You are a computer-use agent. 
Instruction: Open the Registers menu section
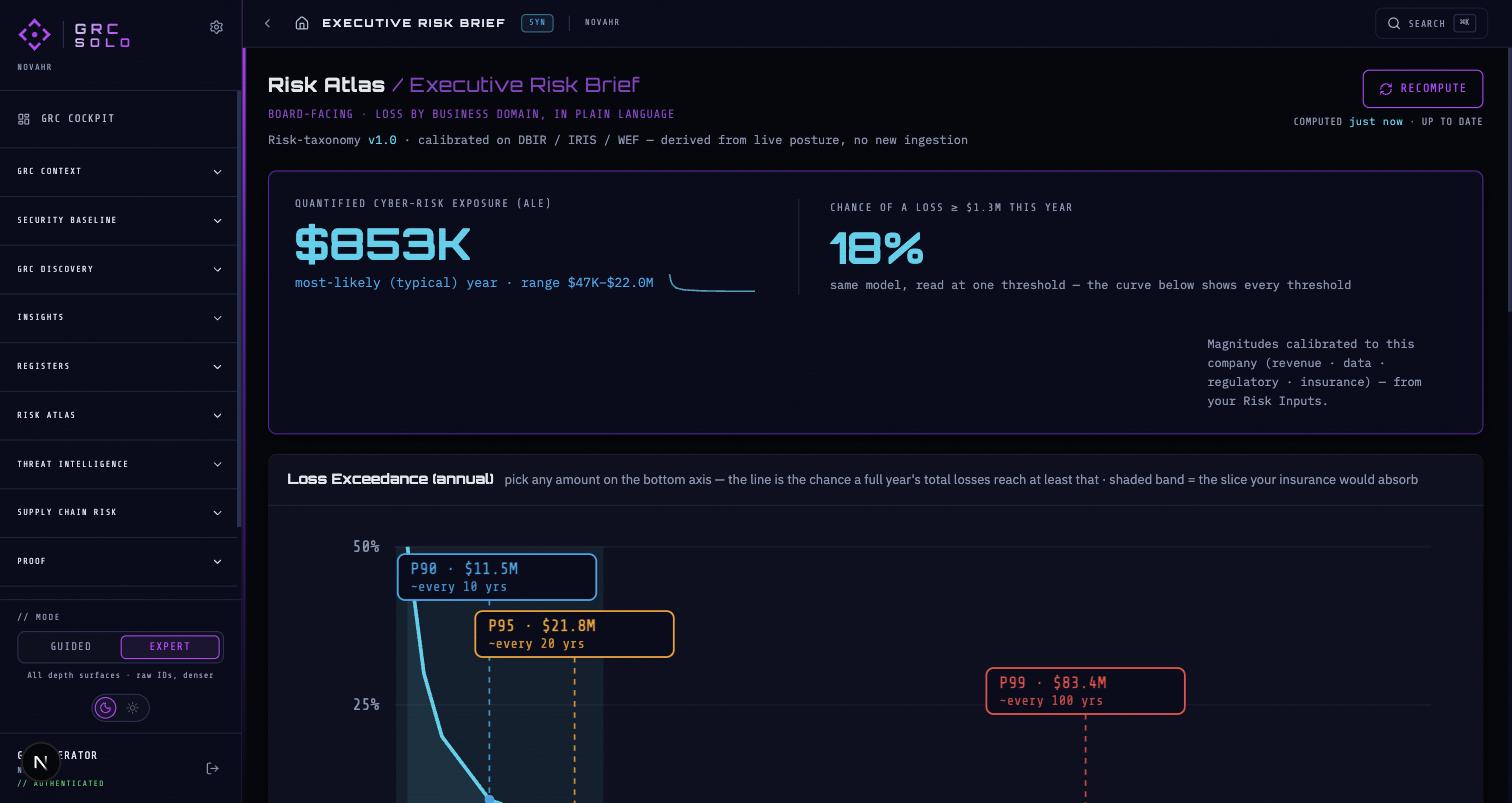pos(119,367)
